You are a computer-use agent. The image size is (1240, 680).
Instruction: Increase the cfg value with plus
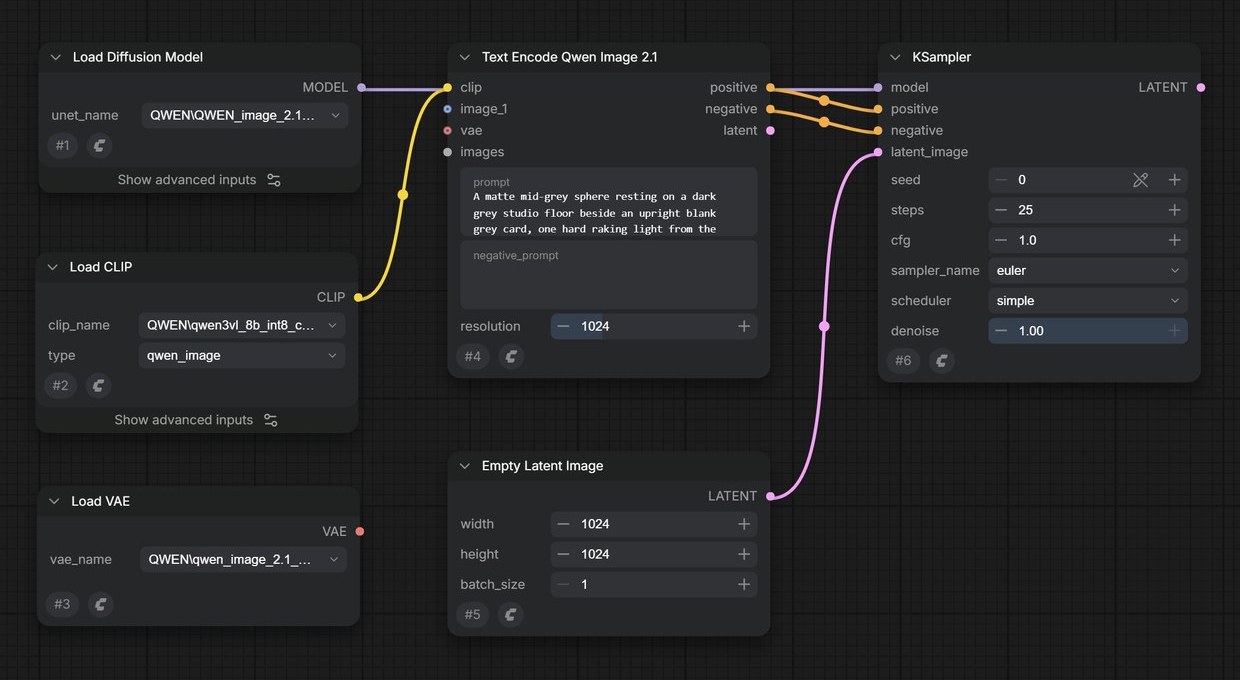1174,240
